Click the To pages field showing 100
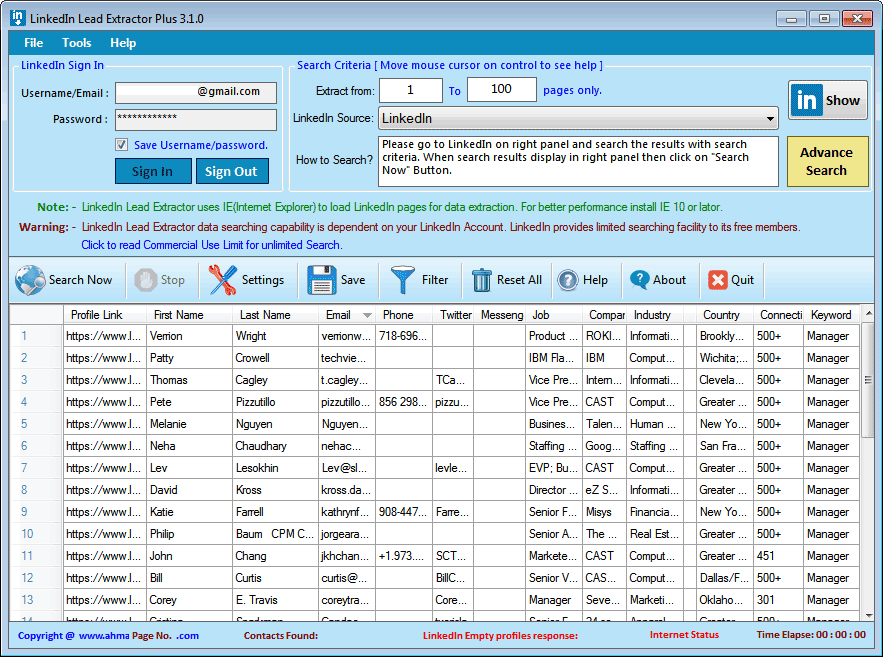This screenshot has height=657, width=883. 501,90
